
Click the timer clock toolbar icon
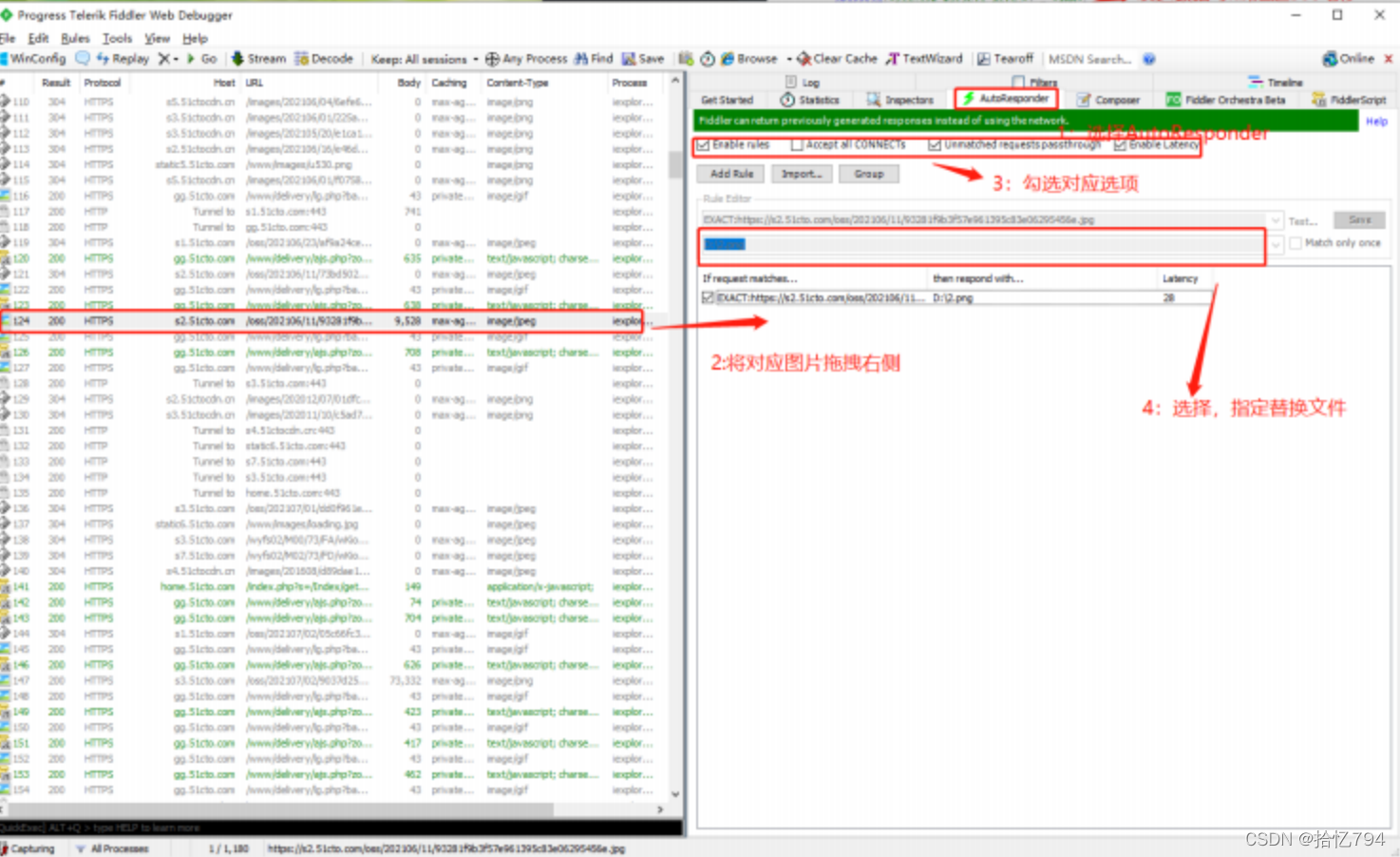click(708, 59)
